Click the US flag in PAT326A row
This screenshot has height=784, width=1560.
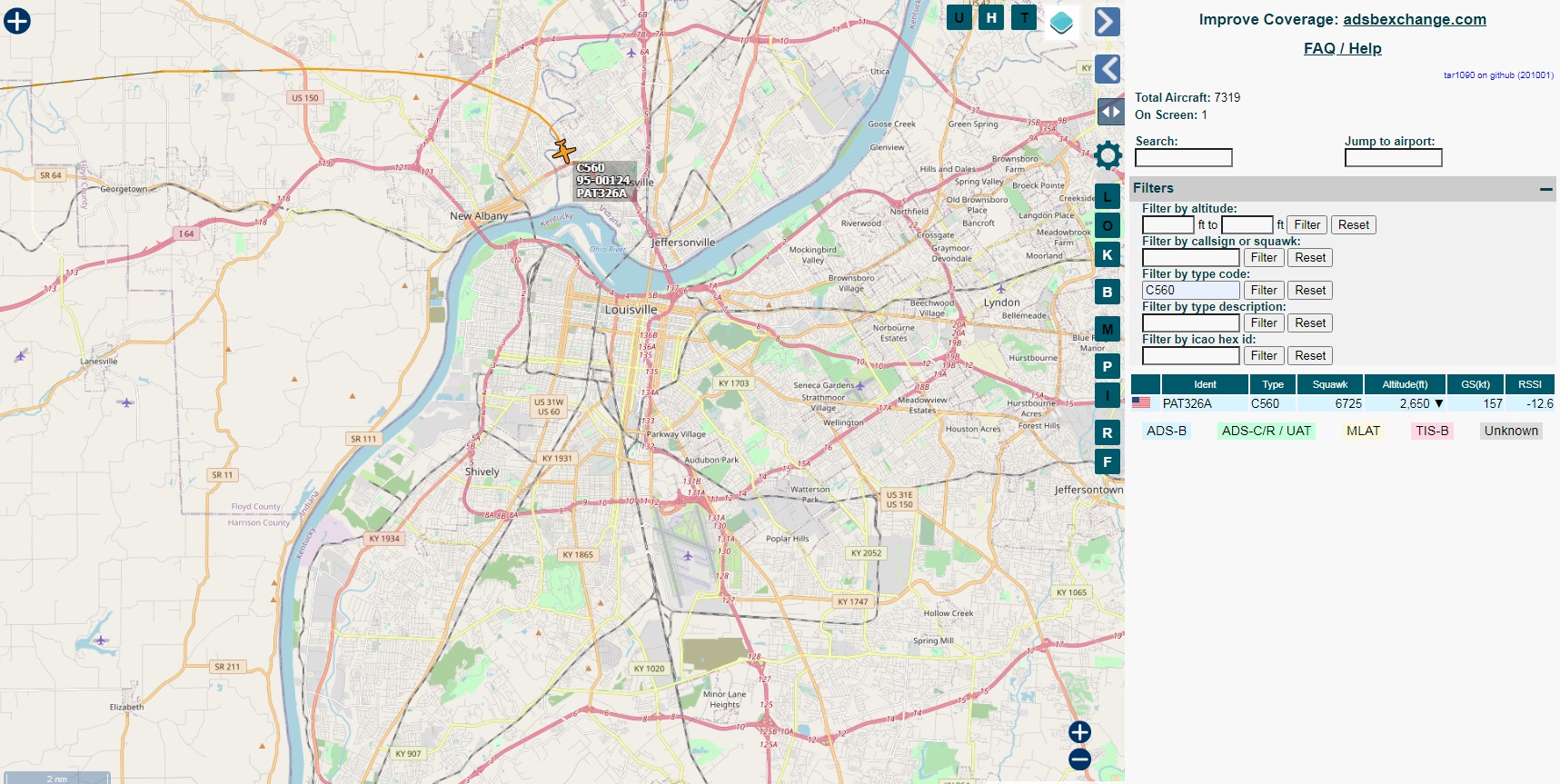[x=1141, y=402]
